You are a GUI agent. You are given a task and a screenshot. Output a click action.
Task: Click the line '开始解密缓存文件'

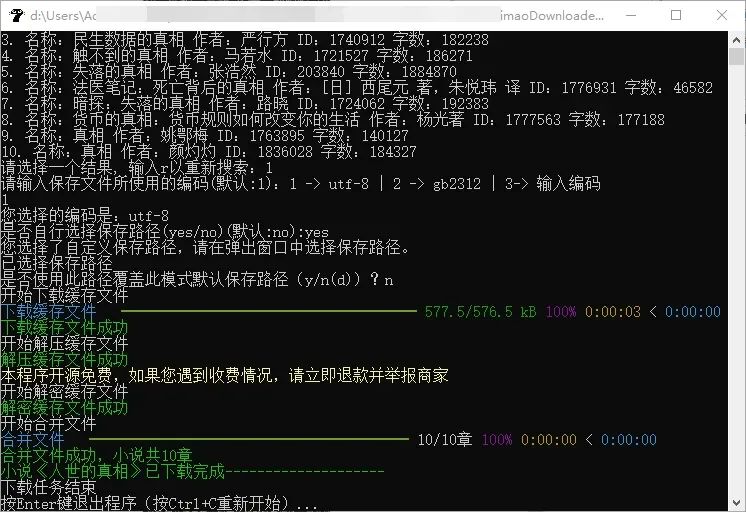(x=65, y=392)
